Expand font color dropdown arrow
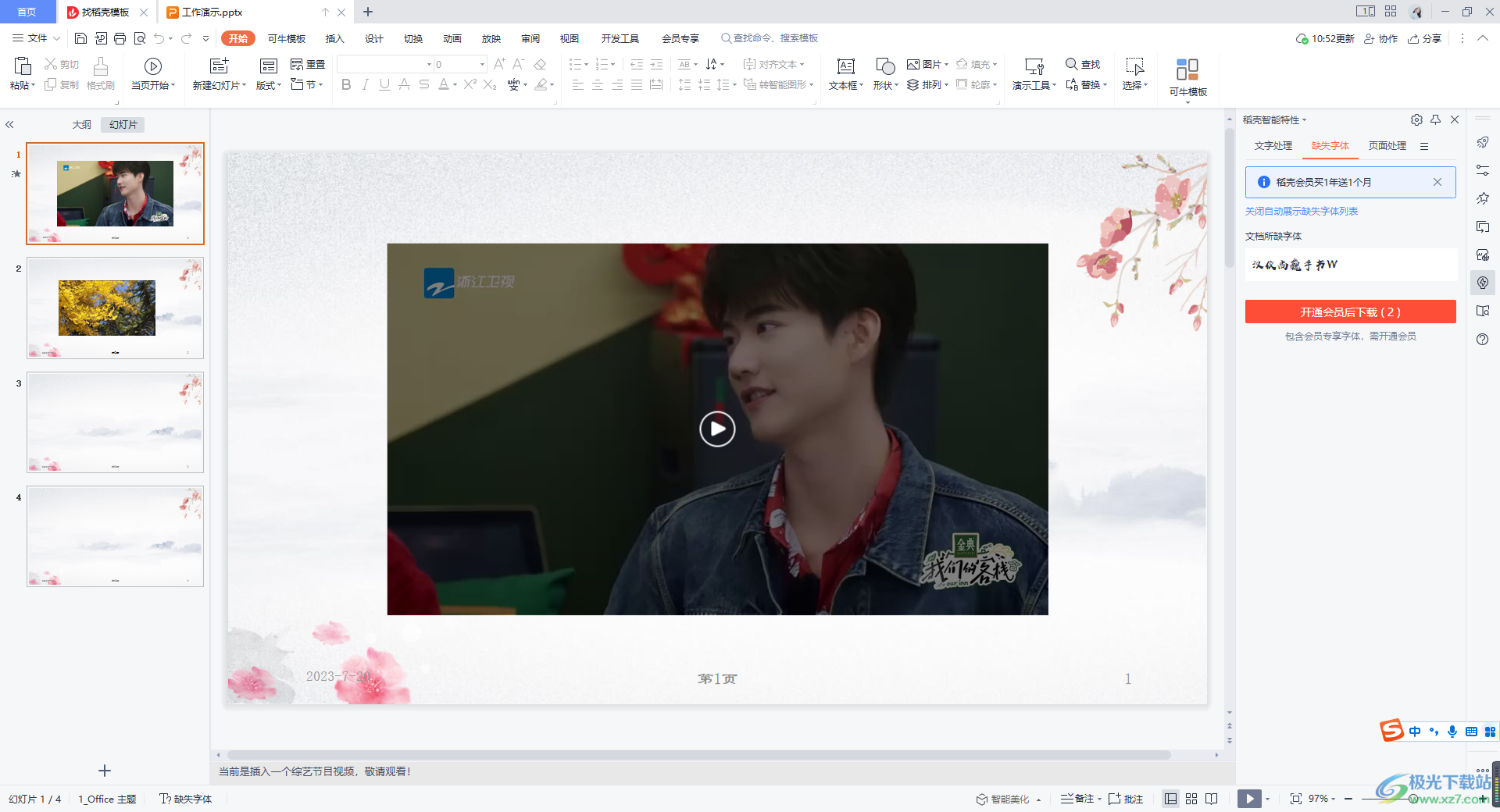 click(x=455, y=84)
